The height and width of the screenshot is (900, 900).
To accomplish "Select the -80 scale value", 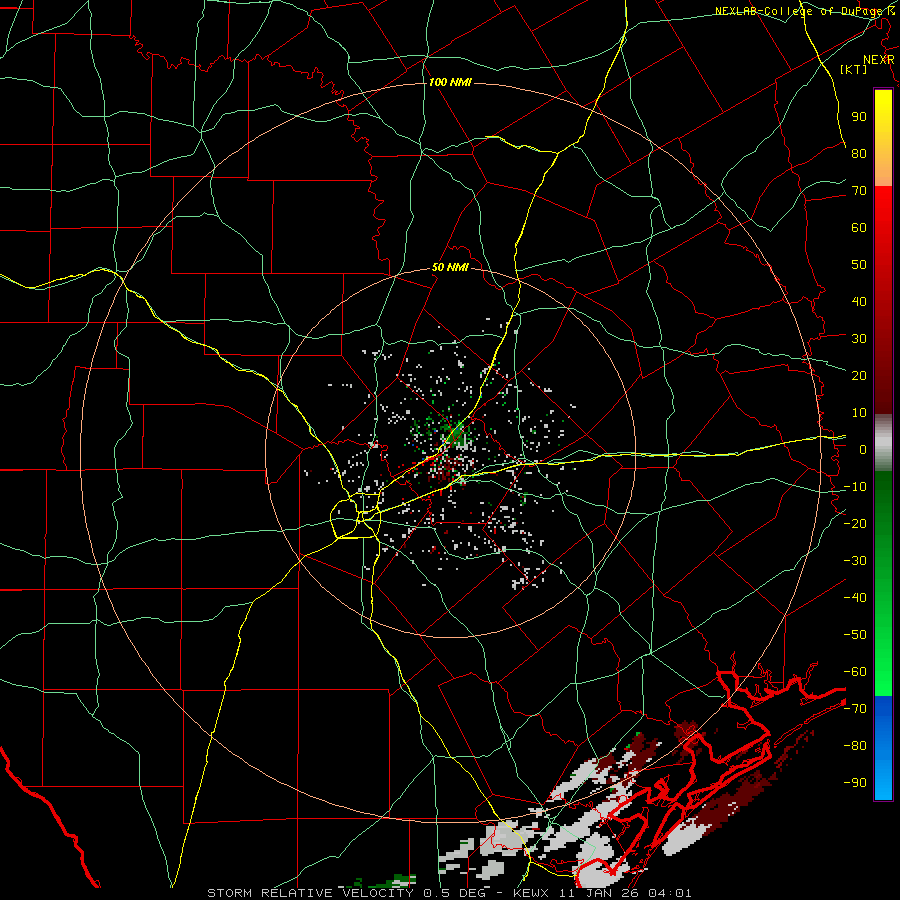I will pyautogui.click(x=855, y=746).
